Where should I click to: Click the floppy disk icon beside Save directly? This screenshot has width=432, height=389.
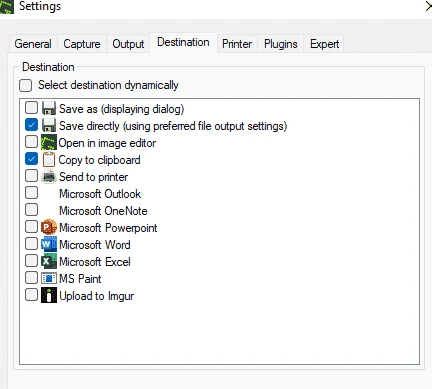(49, 126)
